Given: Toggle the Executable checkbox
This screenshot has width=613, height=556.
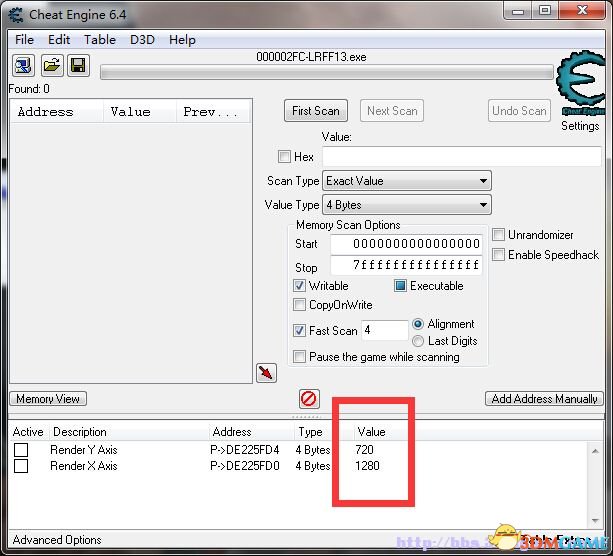Looking at the screenshot, I should pos(400,286).
